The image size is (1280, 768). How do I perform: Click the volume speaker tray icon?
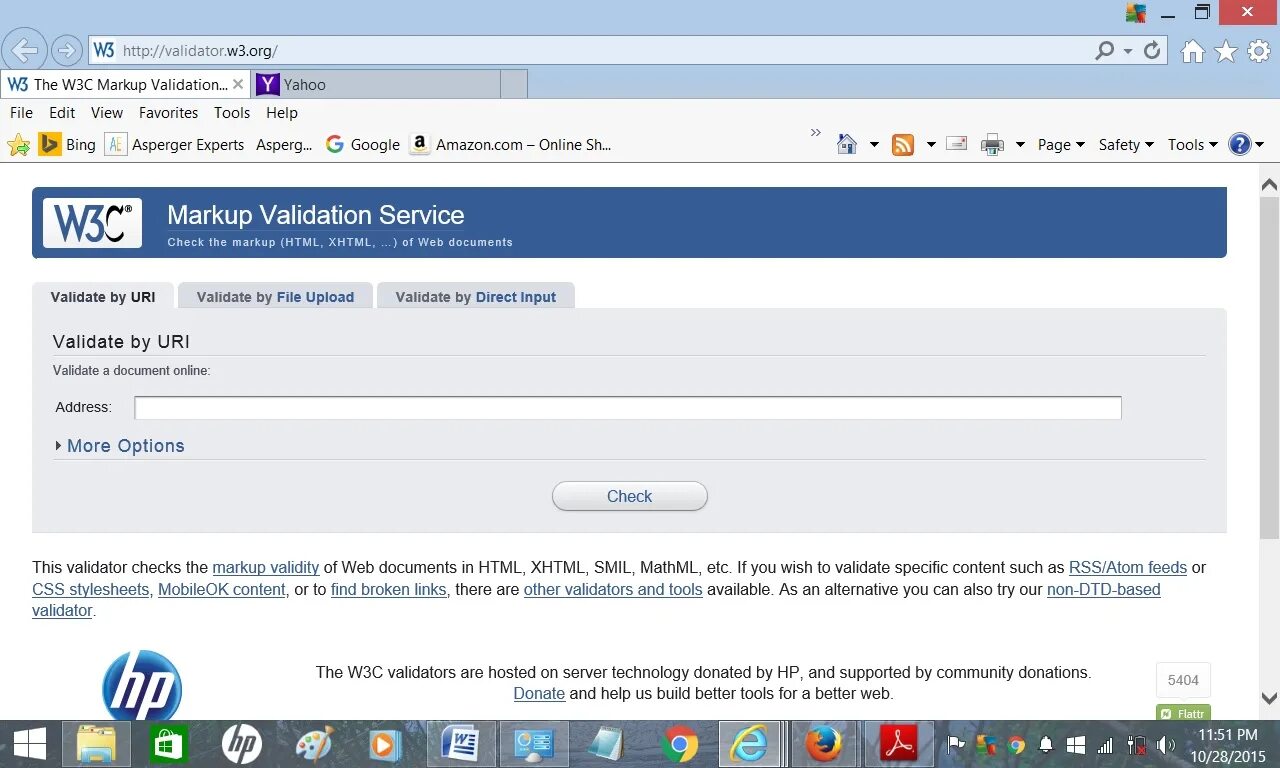click(x=1166, y=745)
